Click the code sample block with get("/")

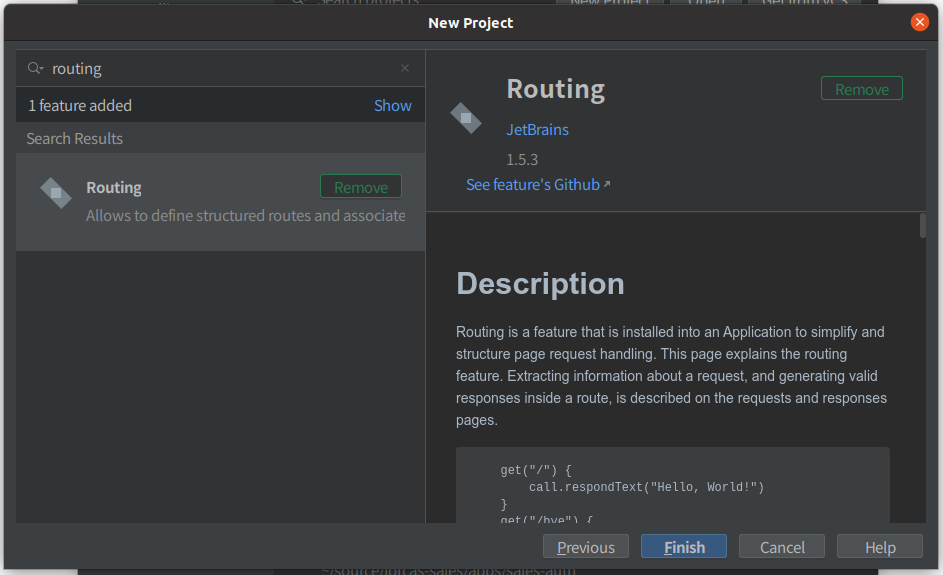[672, 485]
